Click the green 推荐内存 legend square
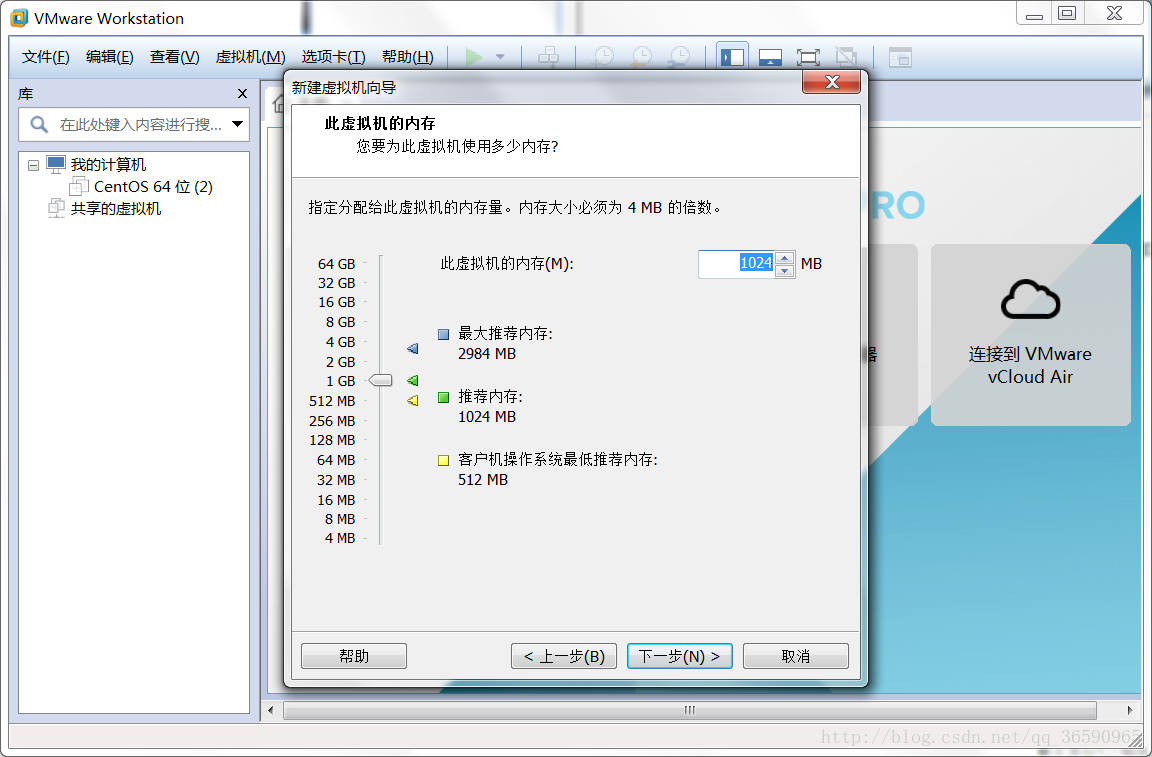The image size is (1152, 757). (x=443, y=398)
